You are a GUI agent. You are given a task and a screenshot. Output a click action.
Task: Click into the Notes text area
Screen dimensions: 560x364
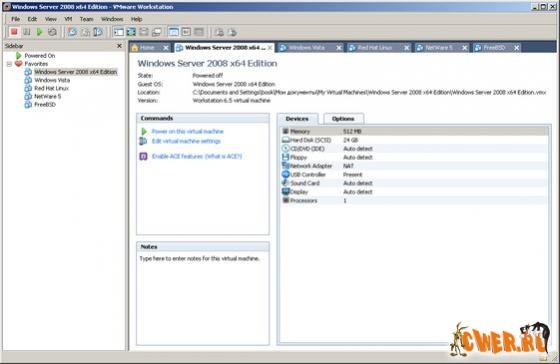(x=203, y=298)
